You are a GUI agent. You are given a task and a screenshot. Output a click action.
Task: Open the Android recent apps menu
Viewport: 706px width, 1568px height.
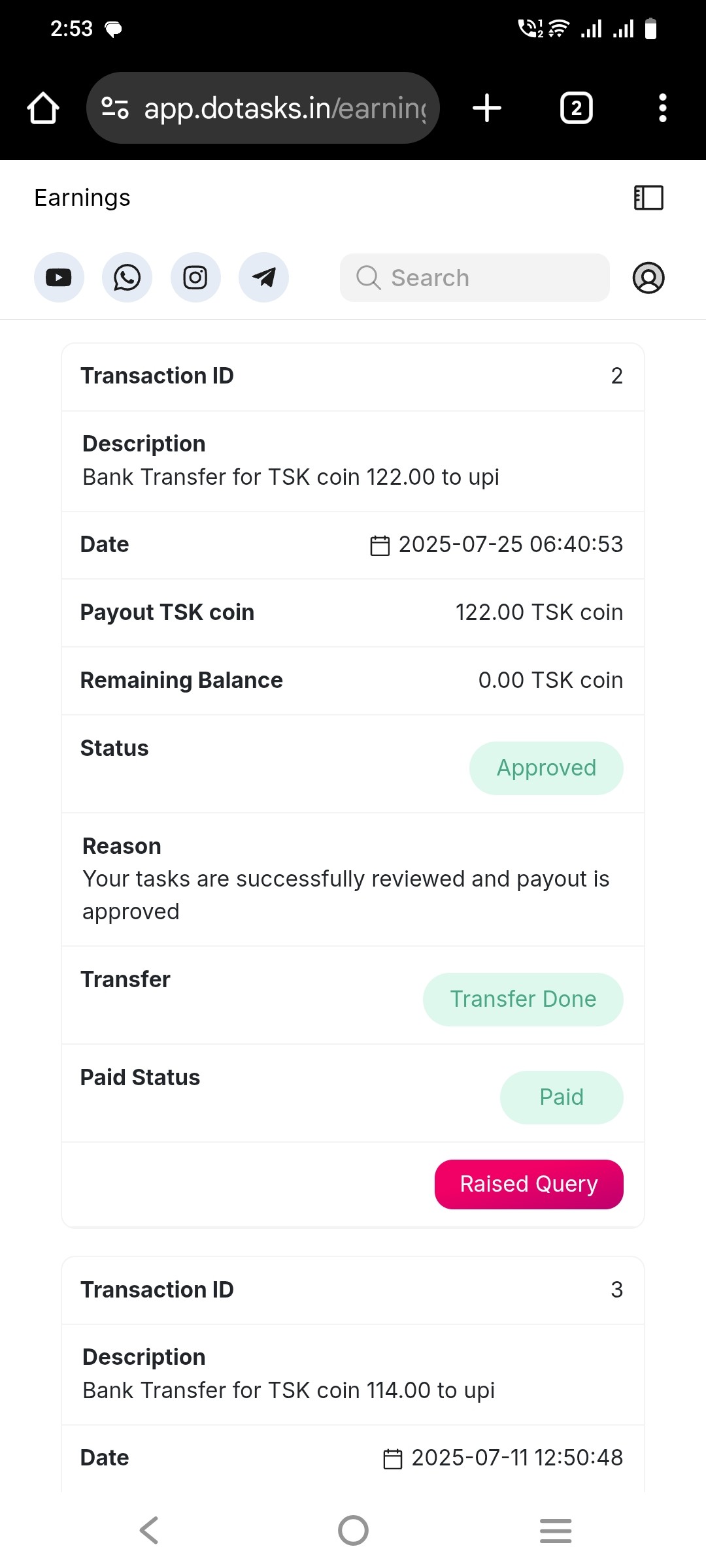coord(556,1530)
